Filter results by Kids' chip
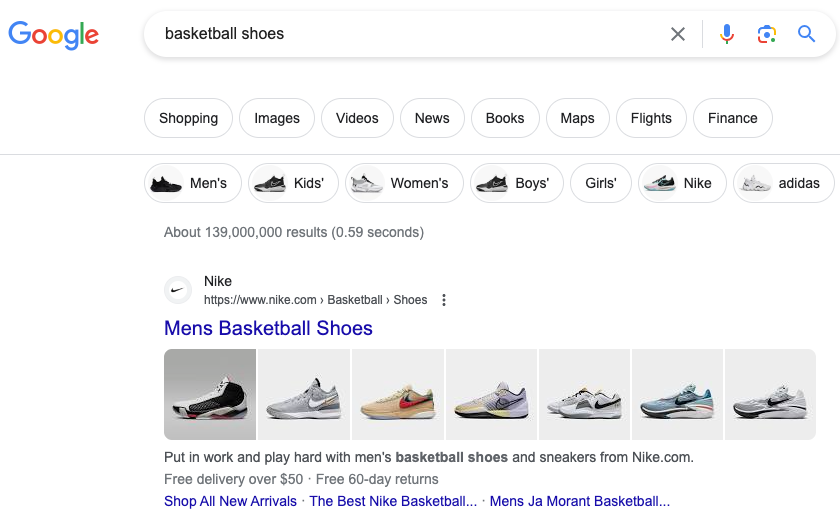The height and width of the screenshot is (515, 840). (294, 183)
